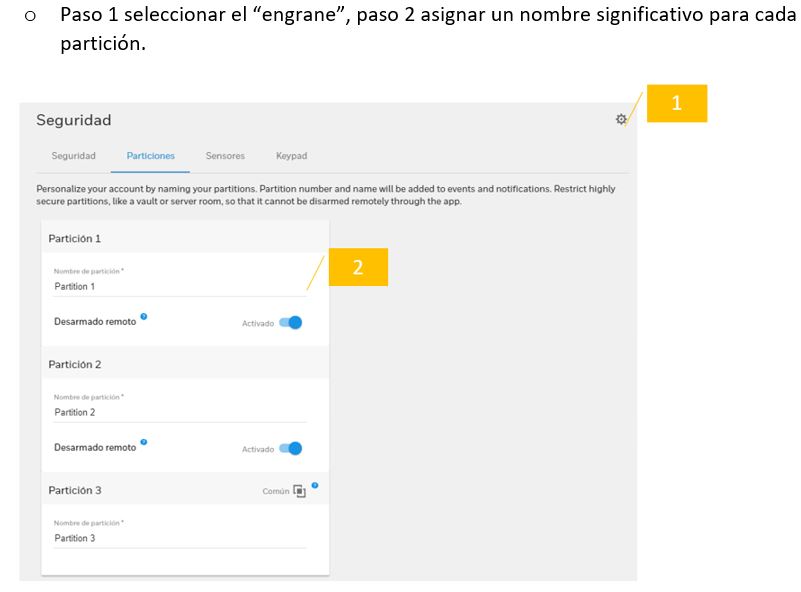Click the Seguridad page title
The image size is (801, 592).
point(74,120)
